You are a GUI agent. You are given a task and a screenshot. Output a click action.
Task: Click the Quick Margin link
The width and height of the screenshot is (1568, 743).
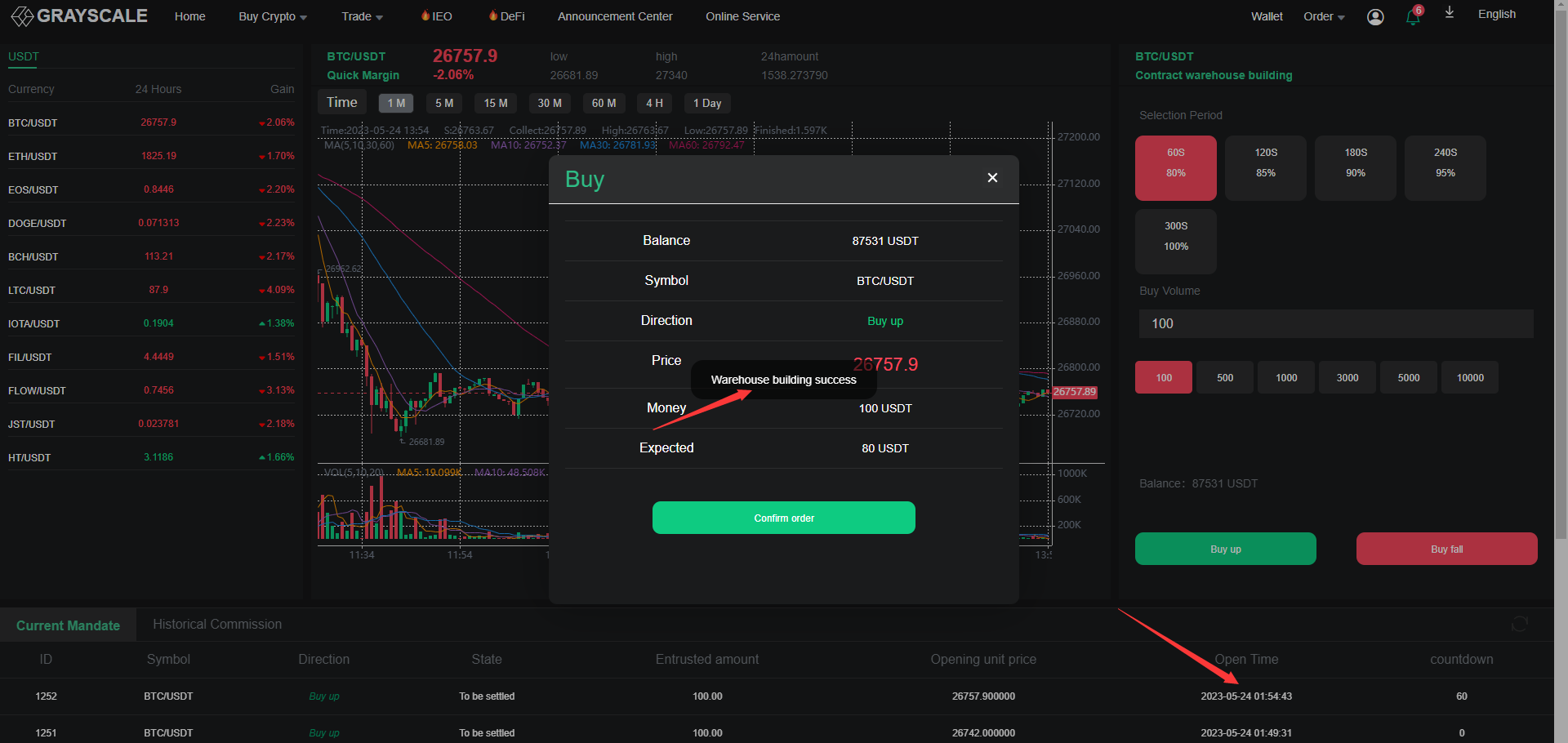coord(363,75)
